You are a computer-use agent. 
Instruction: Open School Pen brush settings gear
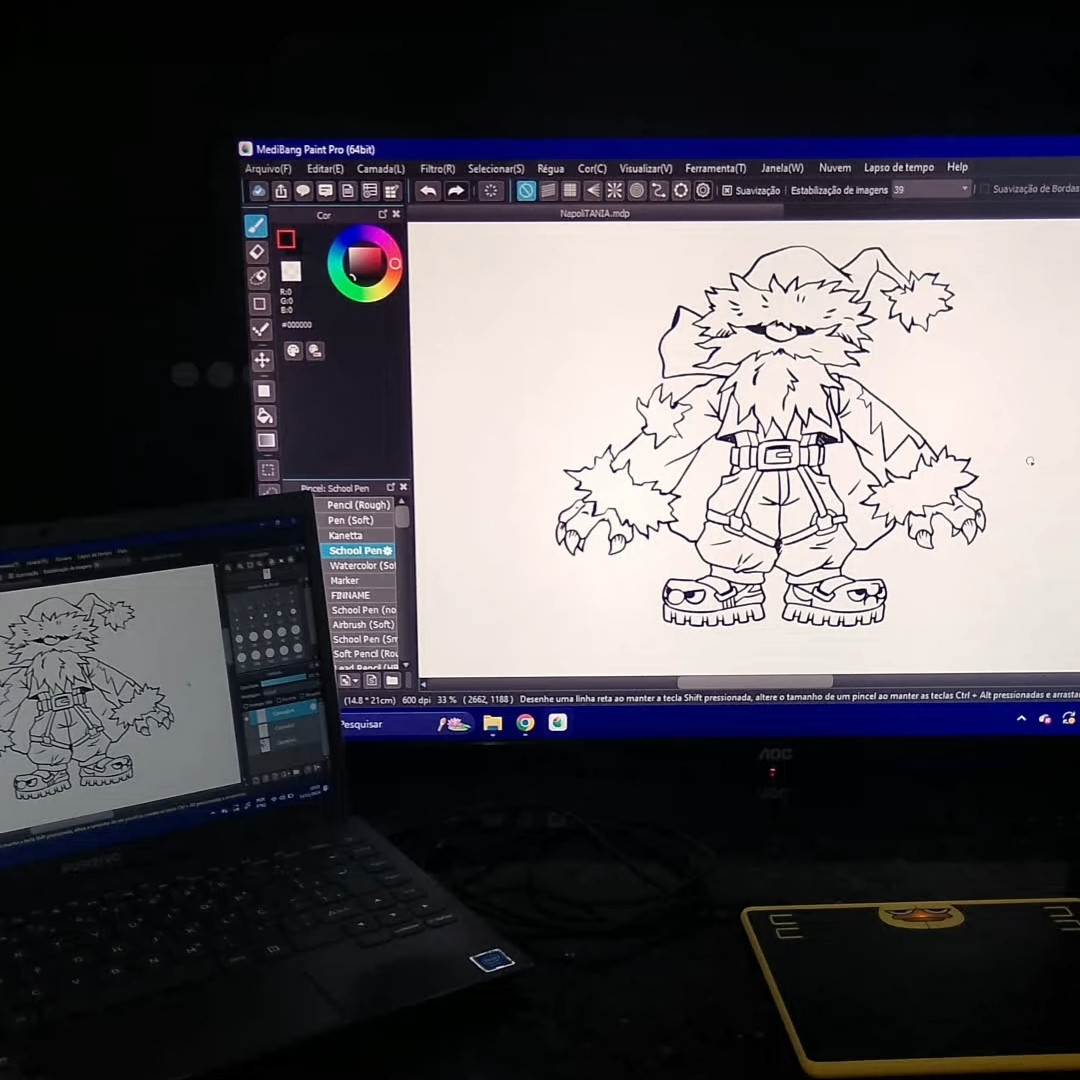coord(388,550)
